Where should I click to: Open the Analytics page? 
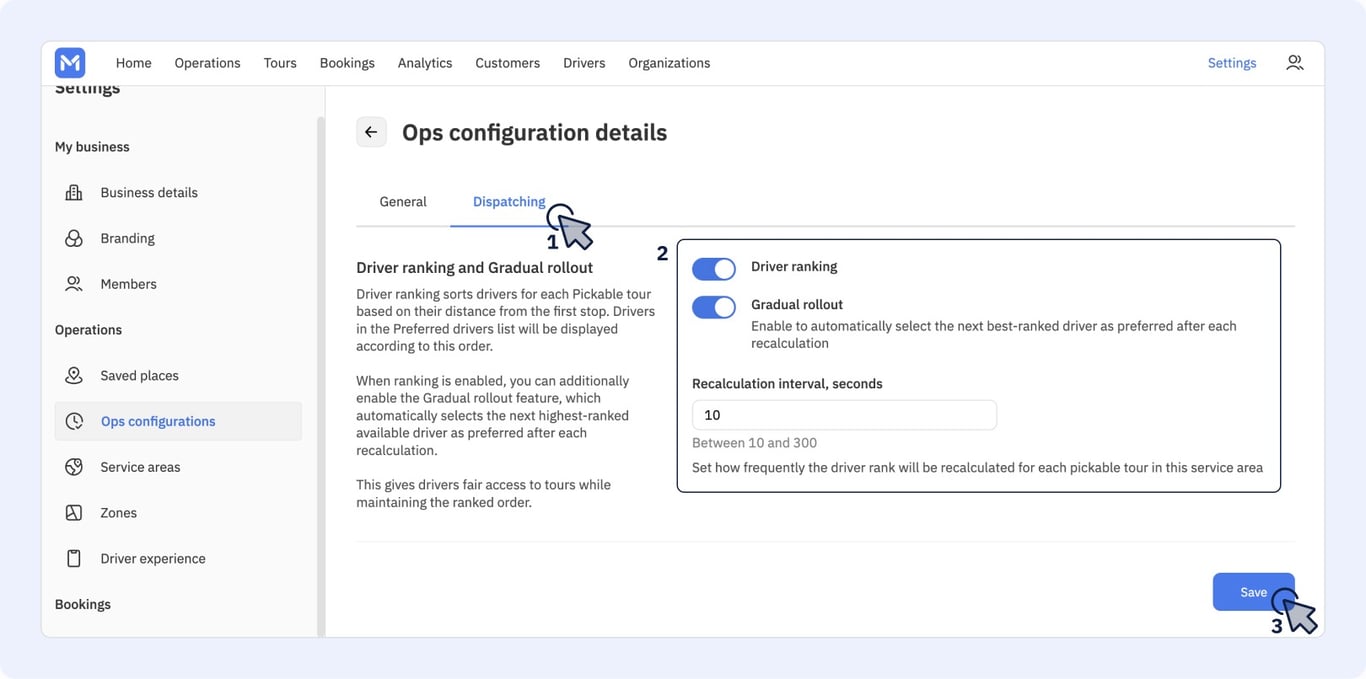[x=425, y=63]
